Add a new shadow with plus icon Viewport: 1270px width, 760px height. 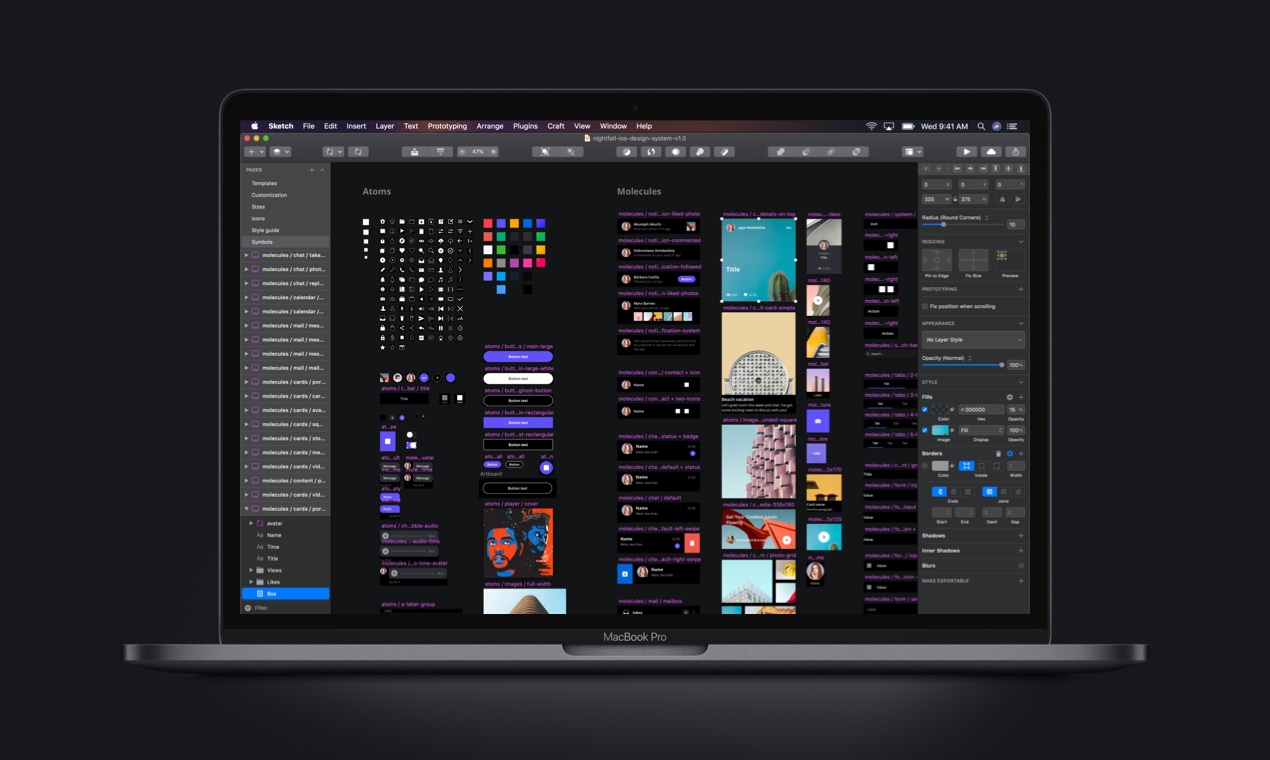coord(1021,536)
